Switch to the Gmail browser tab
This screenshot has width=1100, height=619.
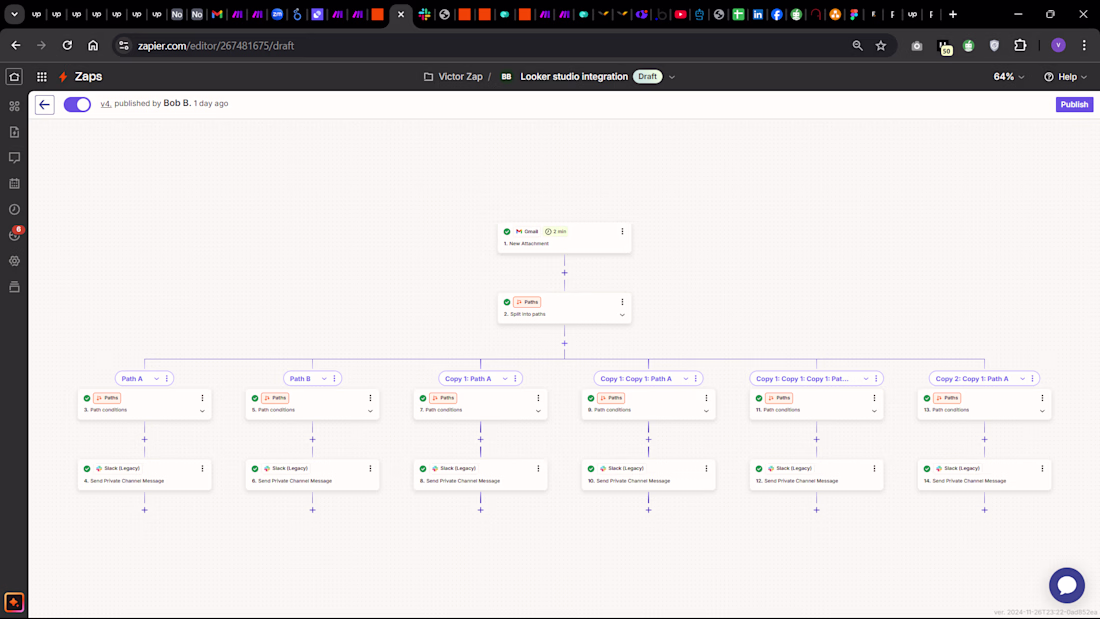coord(217,14)
